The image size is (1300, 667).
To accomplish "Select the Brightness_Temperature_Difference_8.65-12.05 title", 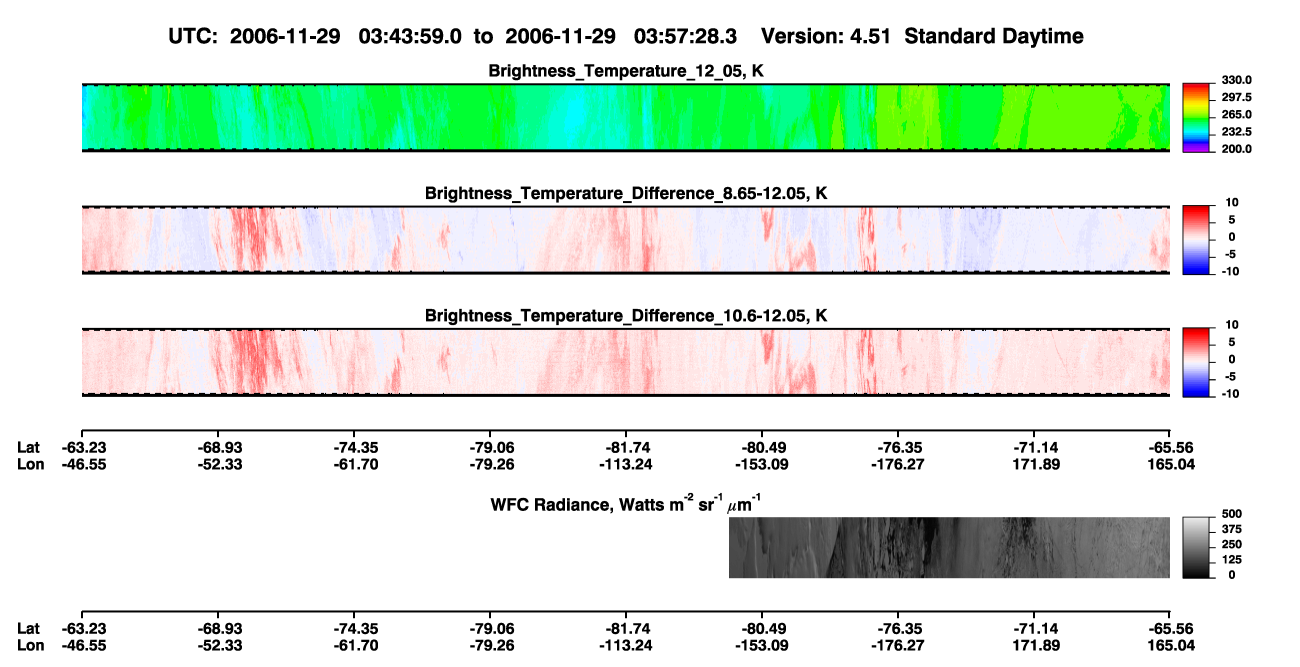I will (x=626, y=193).
